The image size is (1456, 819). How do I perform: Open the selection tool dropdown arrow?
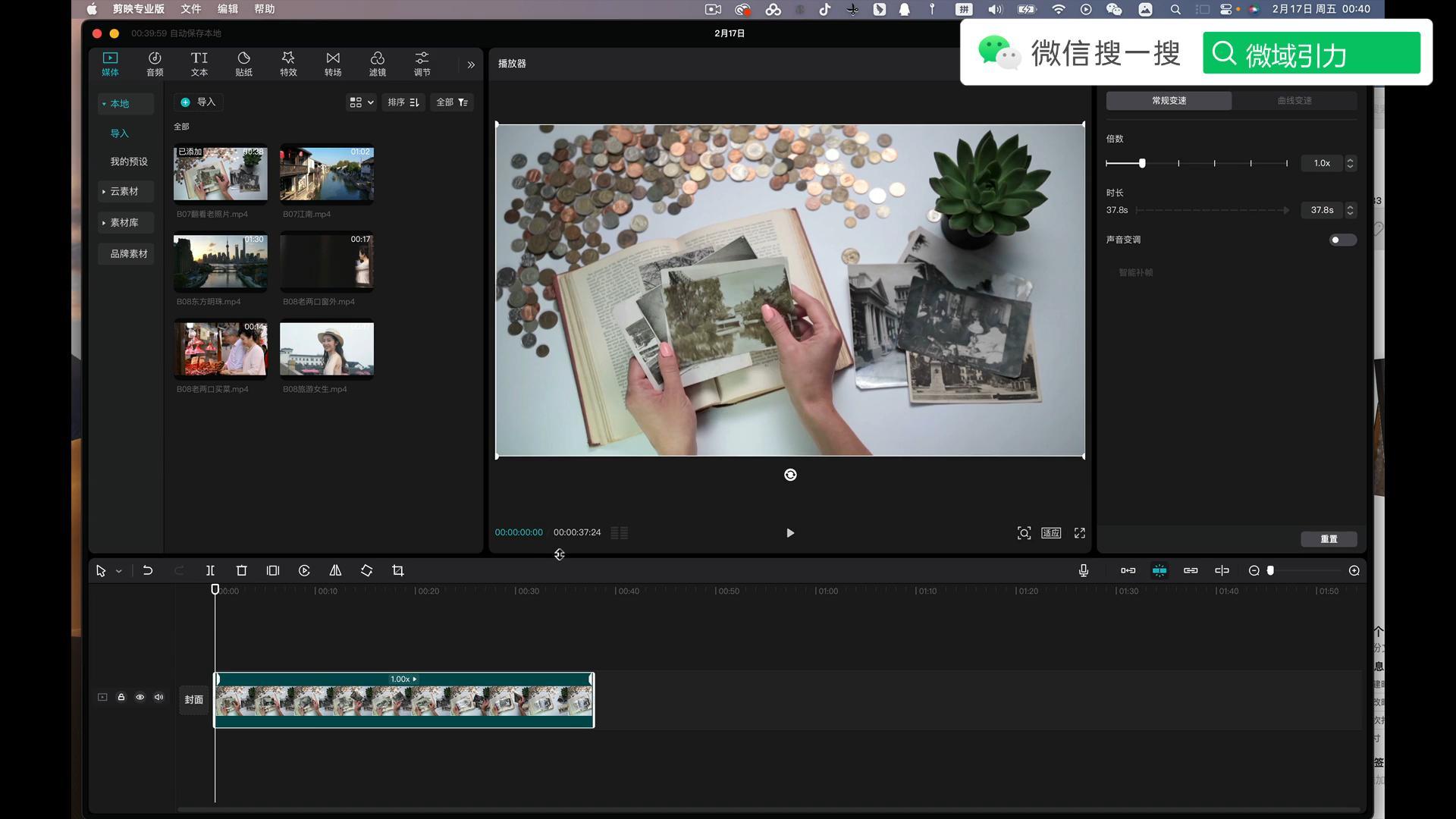[119, 571]
